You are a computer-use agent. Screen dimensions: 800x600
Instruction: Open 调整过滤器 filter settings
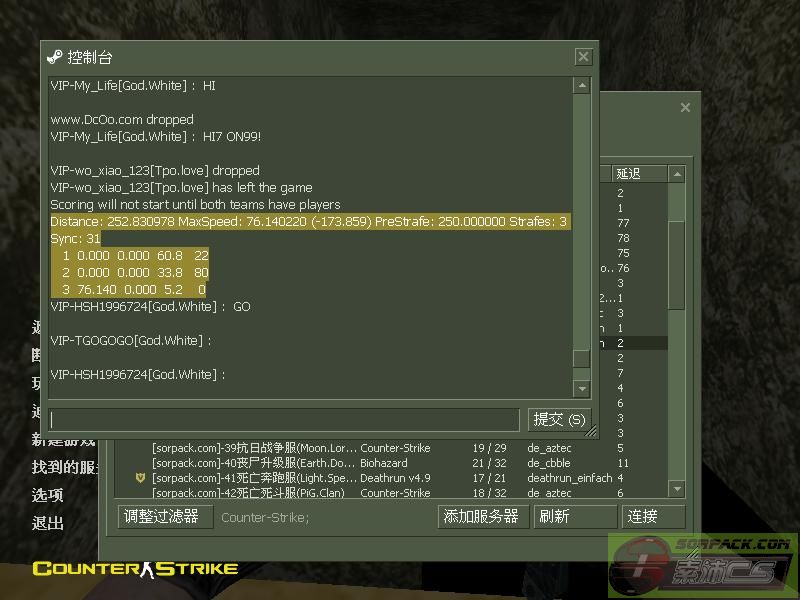click(x=164, y=516)
